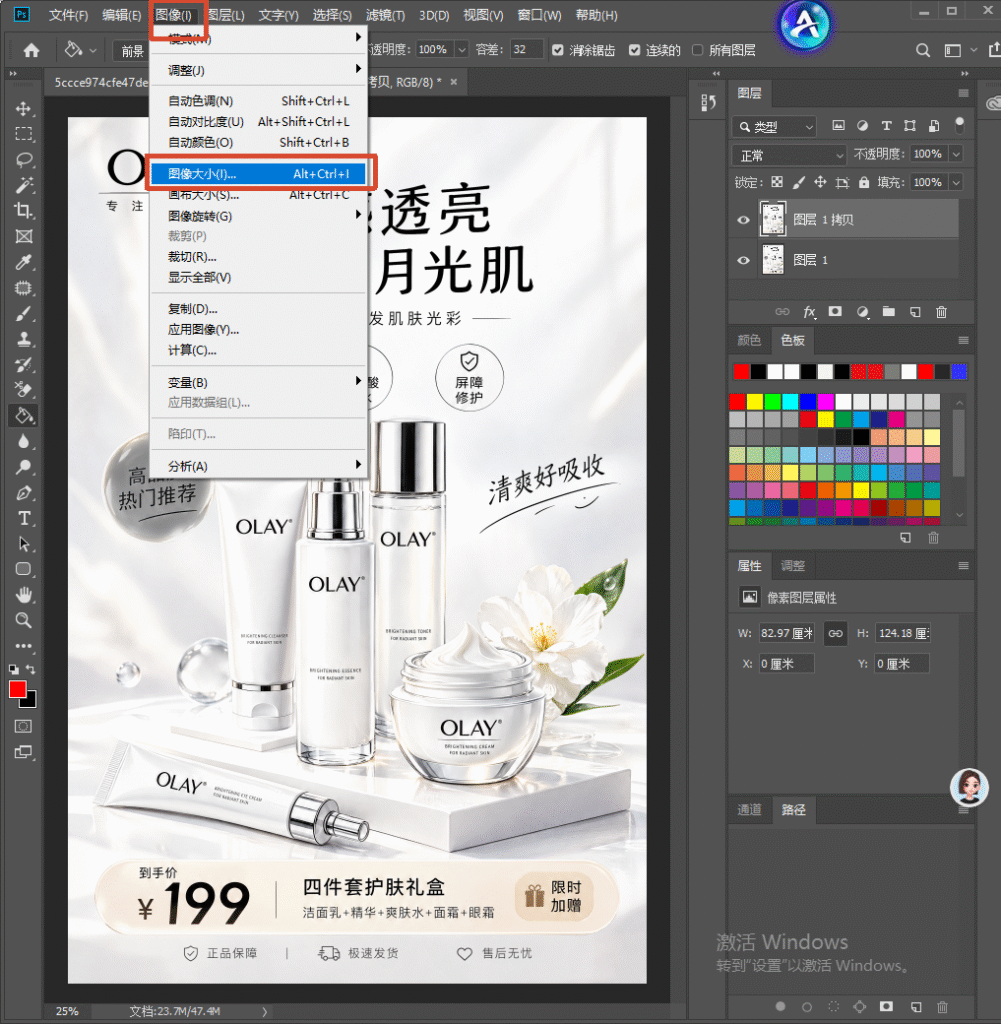Choose 图像大小(I)... menu entry
Image resolution: width=1001 pixels, height=1024 pixels.
point(259,174)
